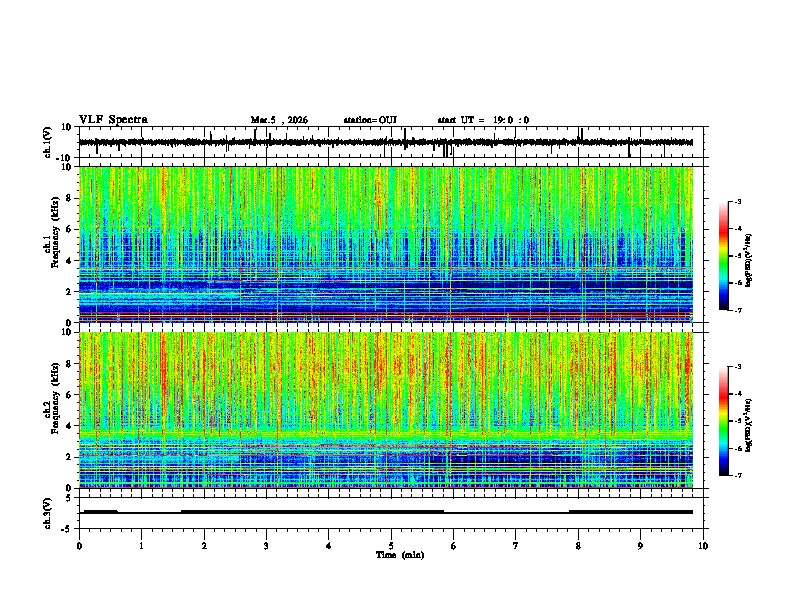Click the '4' frequency tick on ch.2 spectrogram
The image size is (792, 612).
click(x=69, y=426)
